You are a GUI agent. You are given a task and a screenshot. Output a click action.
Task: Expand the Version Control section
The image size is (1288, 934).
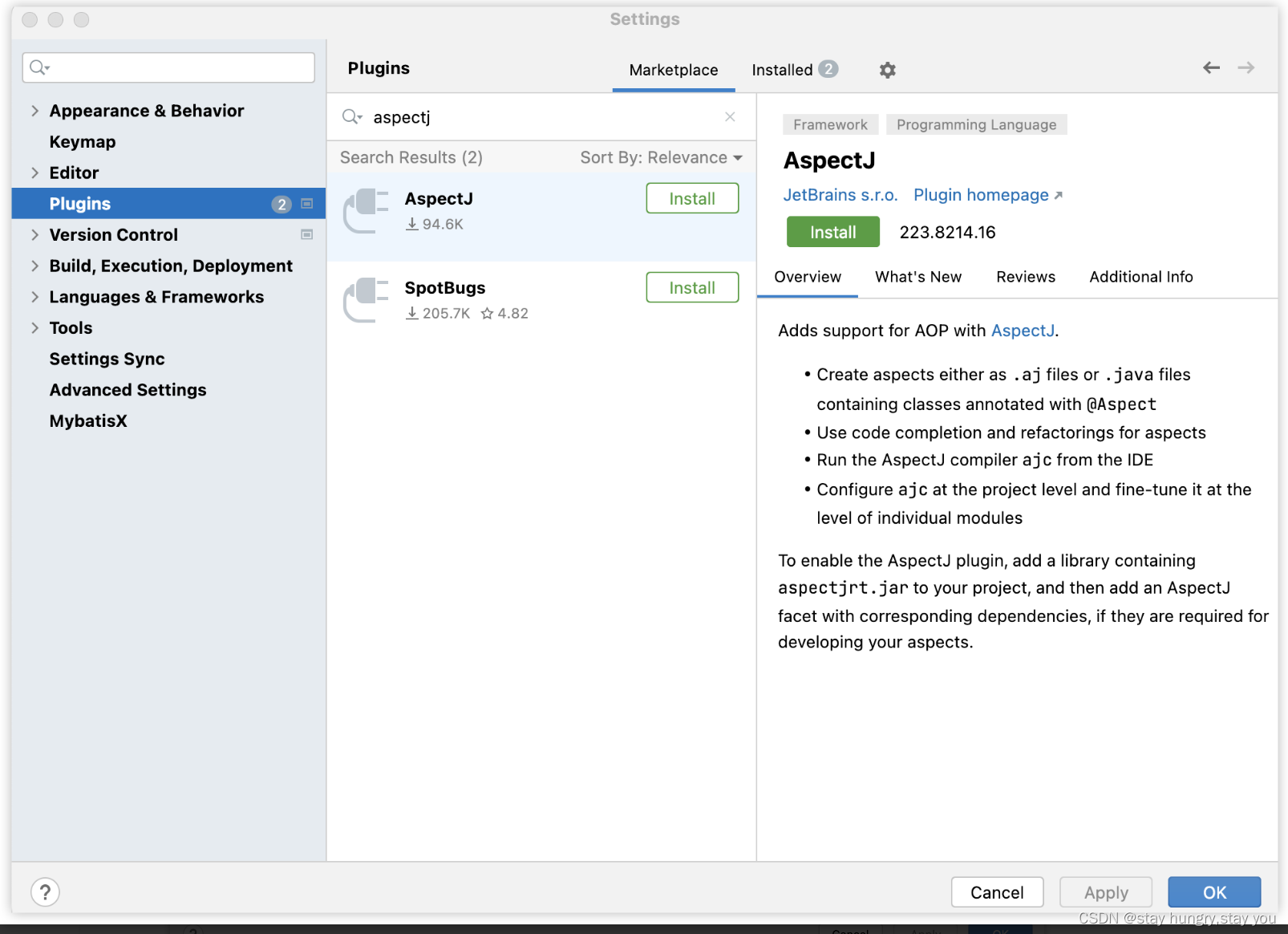pos(34,234)
